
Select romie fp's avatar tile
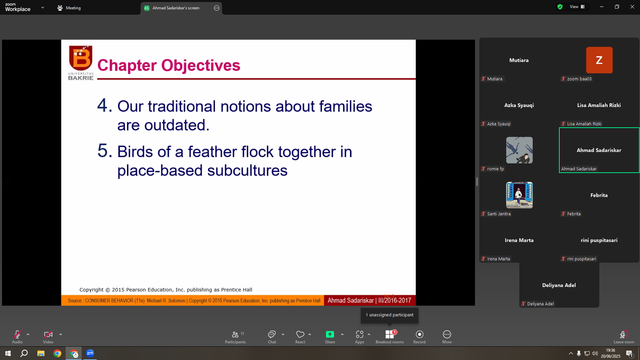click(x=519, y=150)
